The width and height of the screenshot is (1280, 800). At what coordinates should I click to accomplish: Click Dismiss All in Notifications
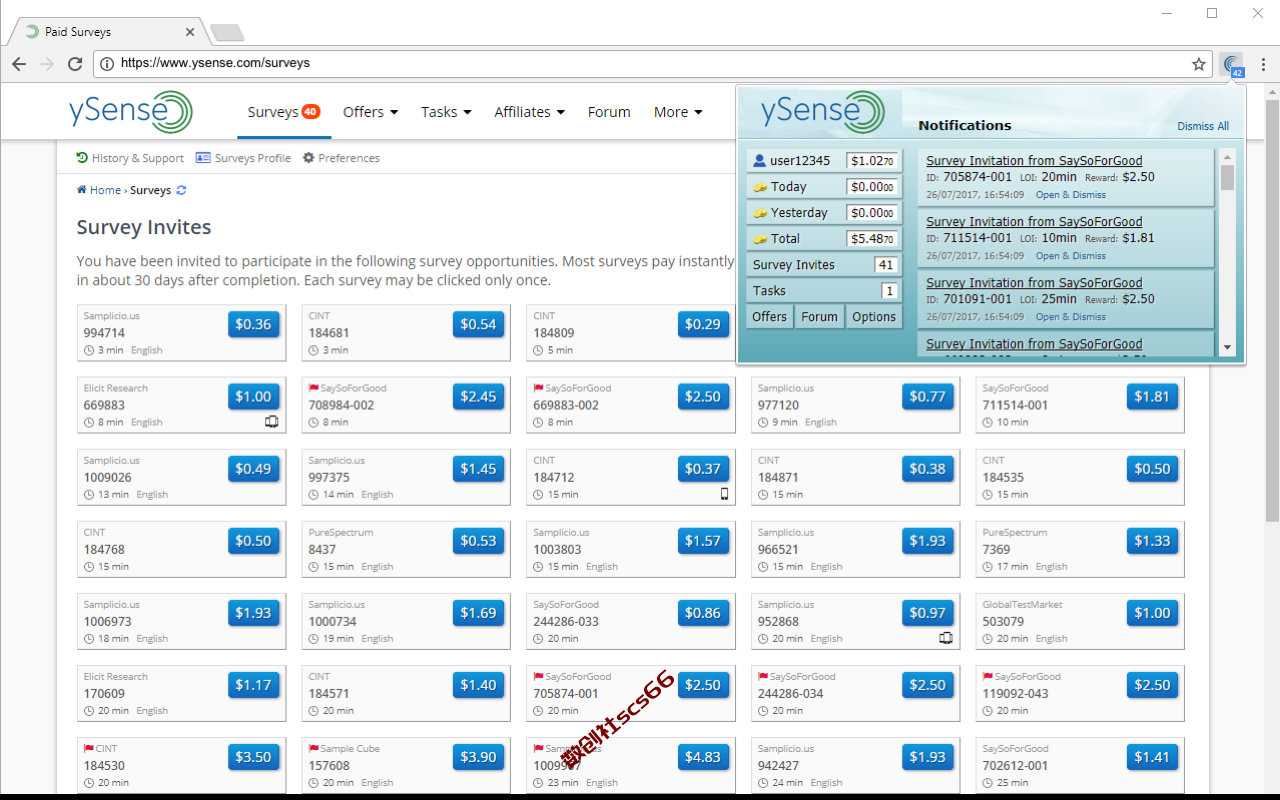(1203, 126)
